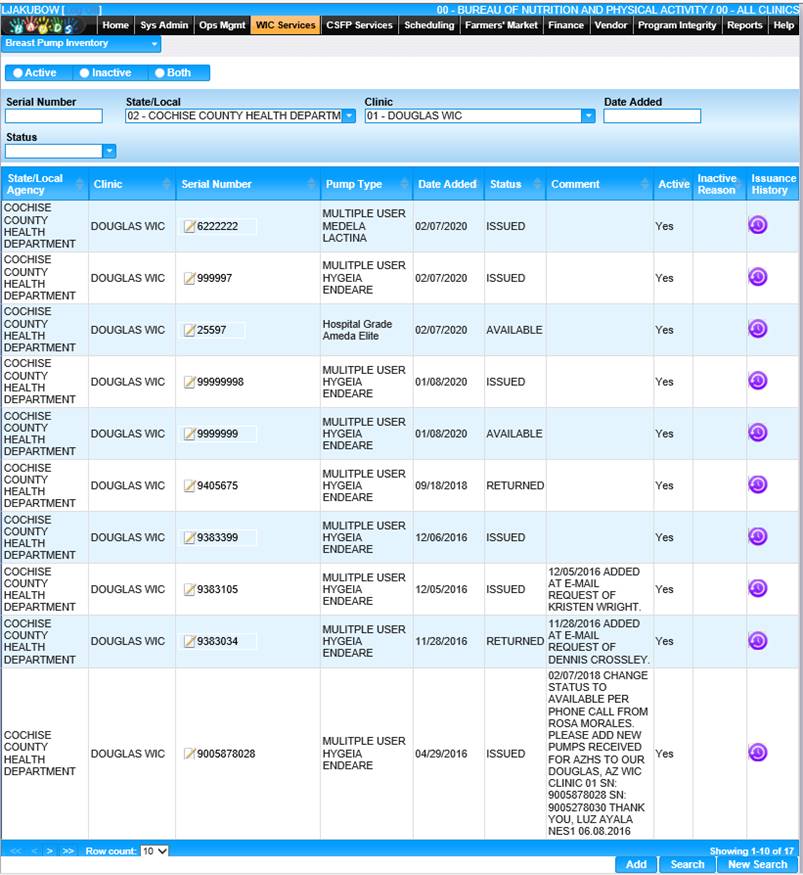
Task: Click edit icon beside serial 9383399
Action: pyautogui.click(x=190, y=537)
